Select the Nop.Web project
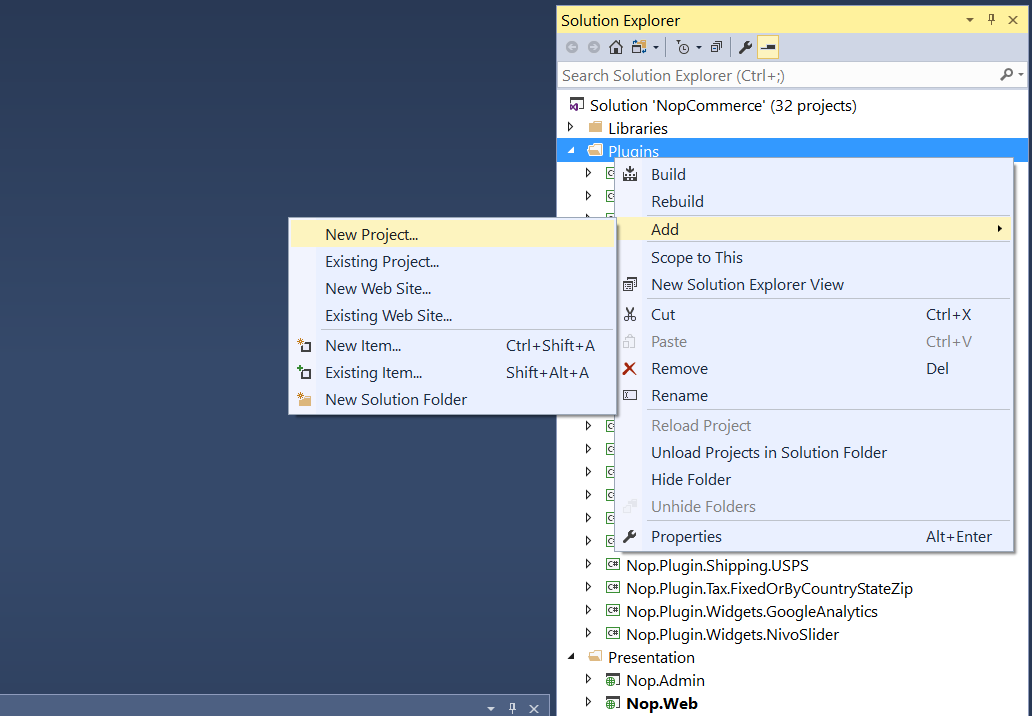The image size is (1032, 716). [661, 703]
